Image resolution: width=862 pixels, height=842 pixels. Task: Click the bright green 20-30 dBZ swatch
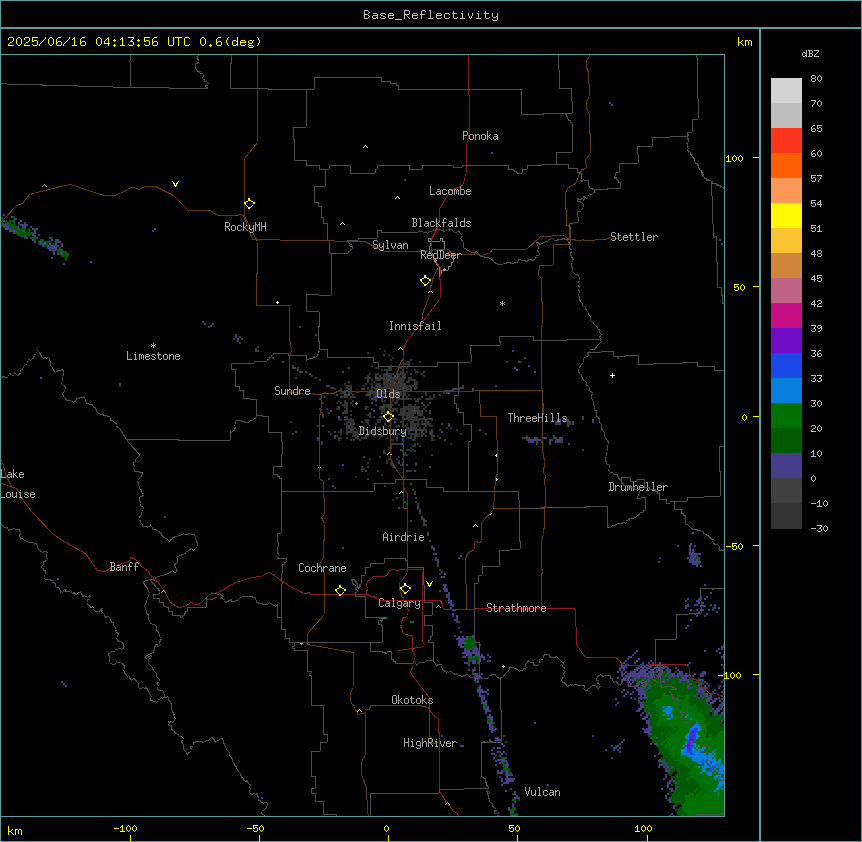786,416
